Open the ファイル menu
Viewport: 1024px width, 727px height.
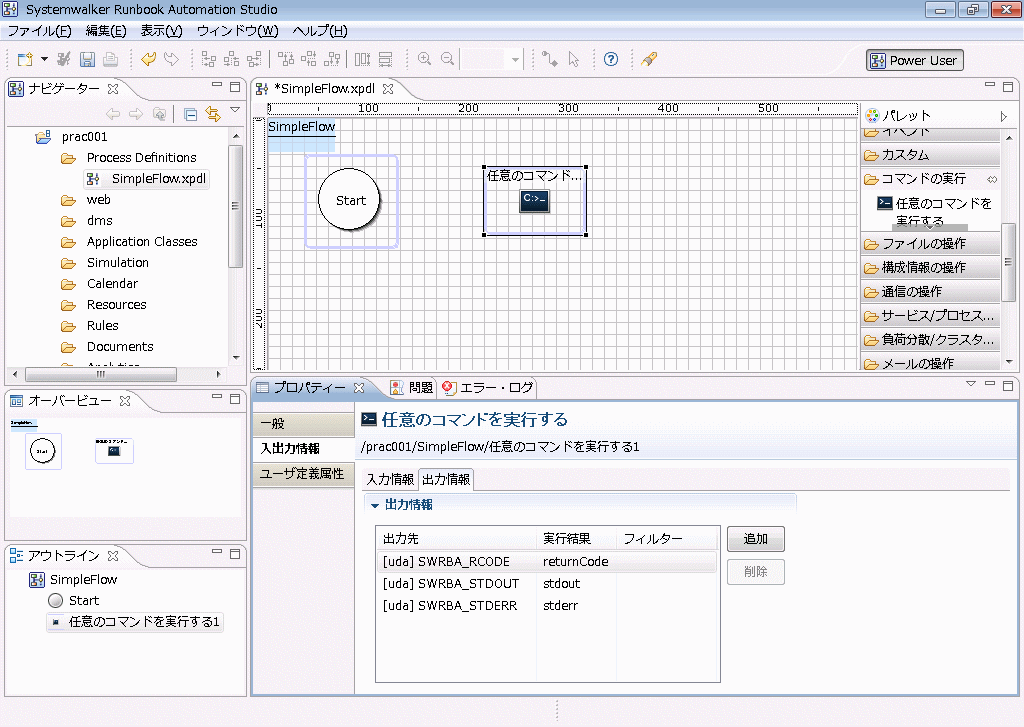click(x=39, y=31)
